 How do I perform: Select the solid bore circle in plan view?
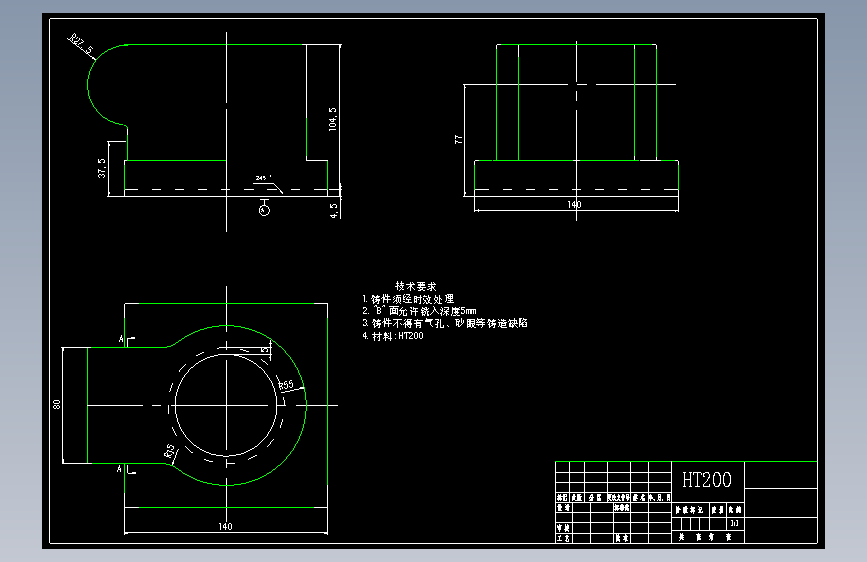coord(226,405)
